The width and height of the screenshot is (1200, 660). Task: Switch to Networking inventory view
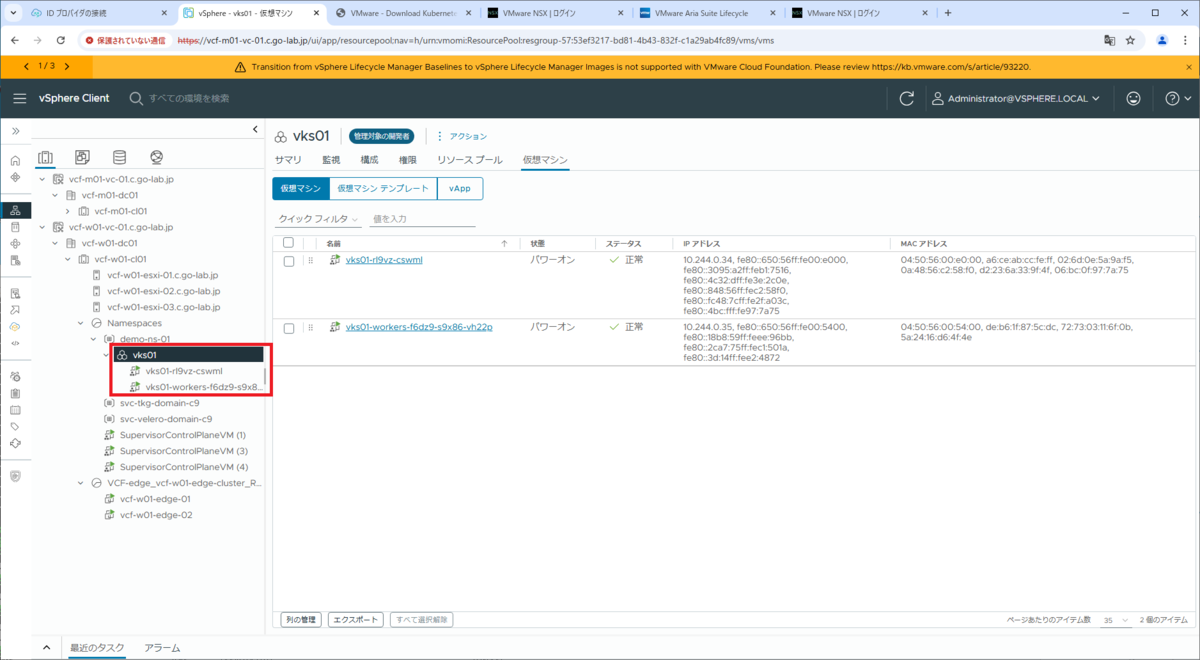157,157
